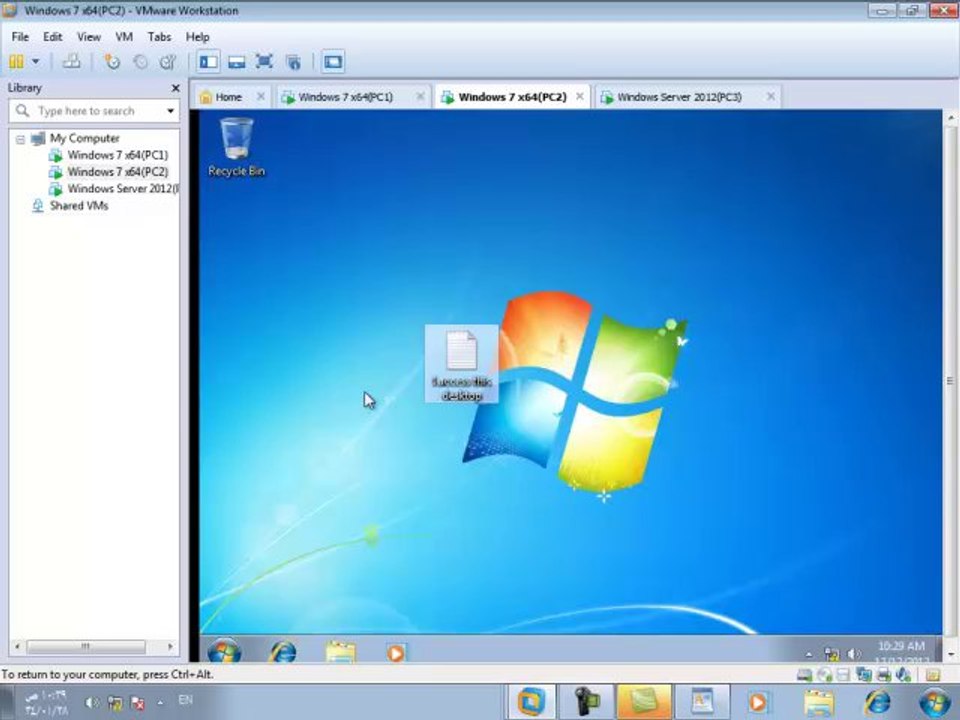Toggle the thumbnail bar toolbar button
The image size is (960, 720).
pos(236,61)
